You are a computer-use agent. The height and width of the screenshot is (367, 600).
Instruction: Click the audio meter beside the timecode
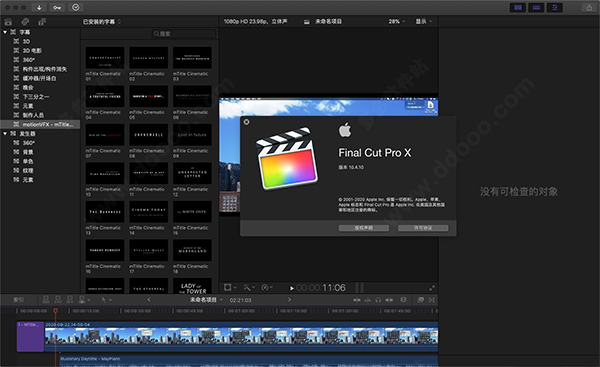pos(359,288)
